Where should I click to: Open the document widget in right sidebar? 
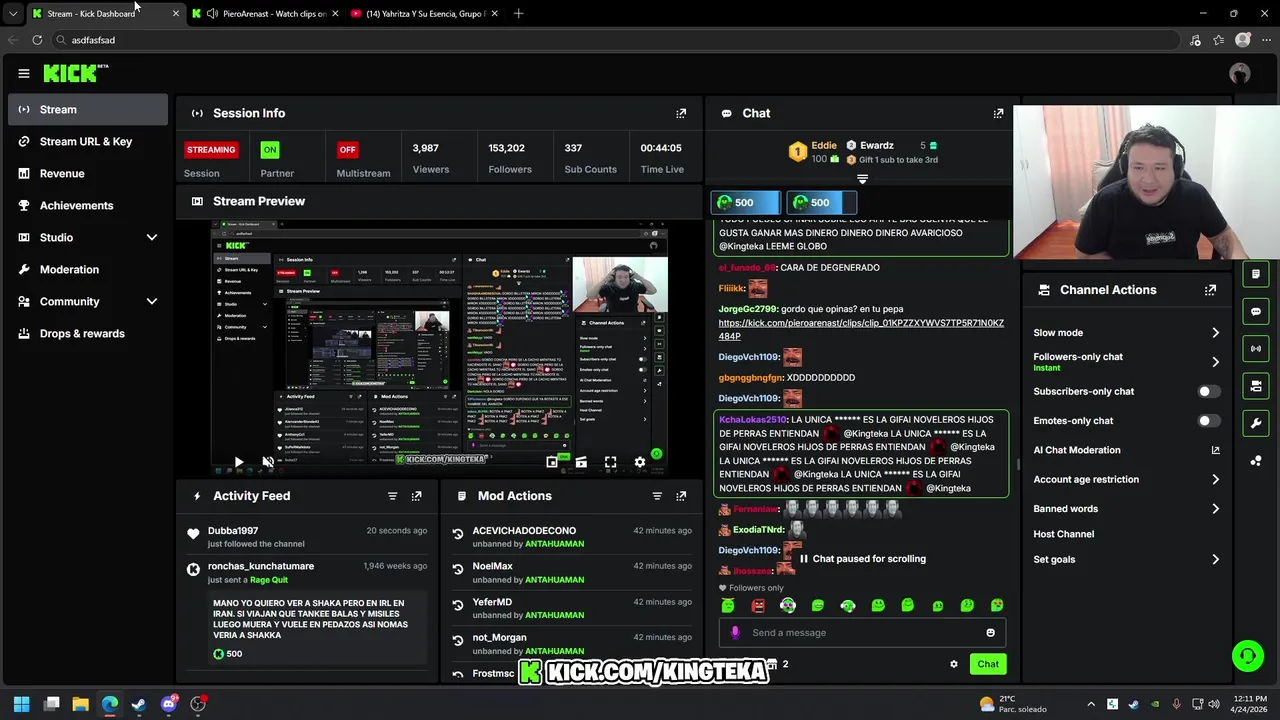(x=1256, y=274)
